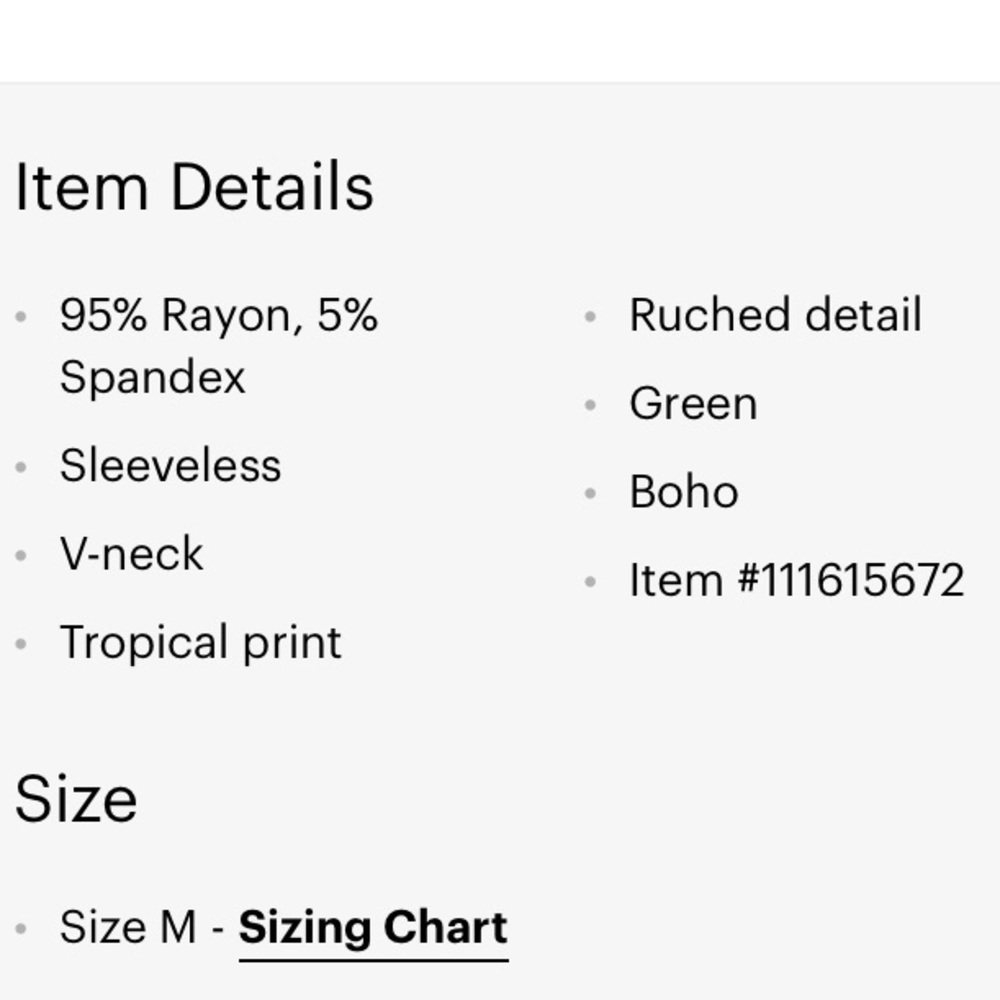
Task: Click the bullet beside Size M
Action: 20,929
